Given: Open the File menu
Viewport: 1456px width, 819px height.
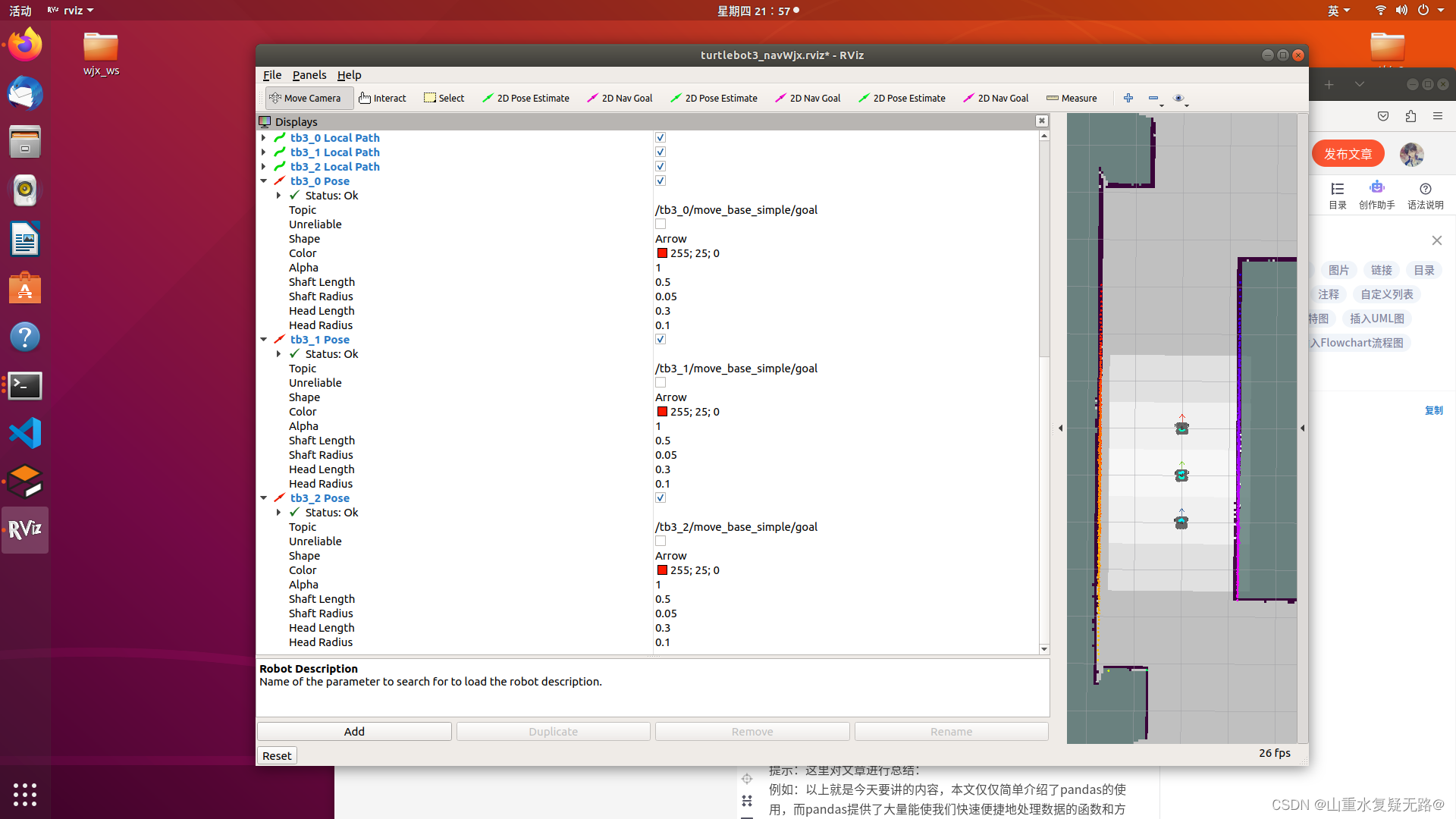Looking at the screenshot, I should pos(271,75).
